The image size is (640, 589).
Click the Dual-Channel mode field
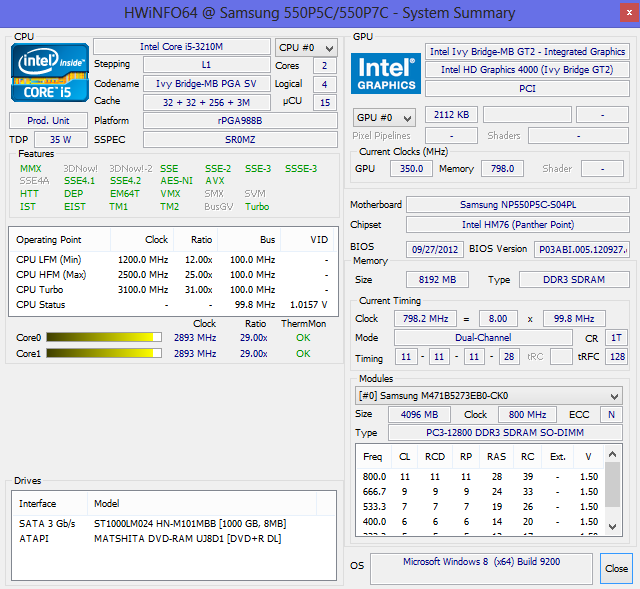tap(483, 338)
